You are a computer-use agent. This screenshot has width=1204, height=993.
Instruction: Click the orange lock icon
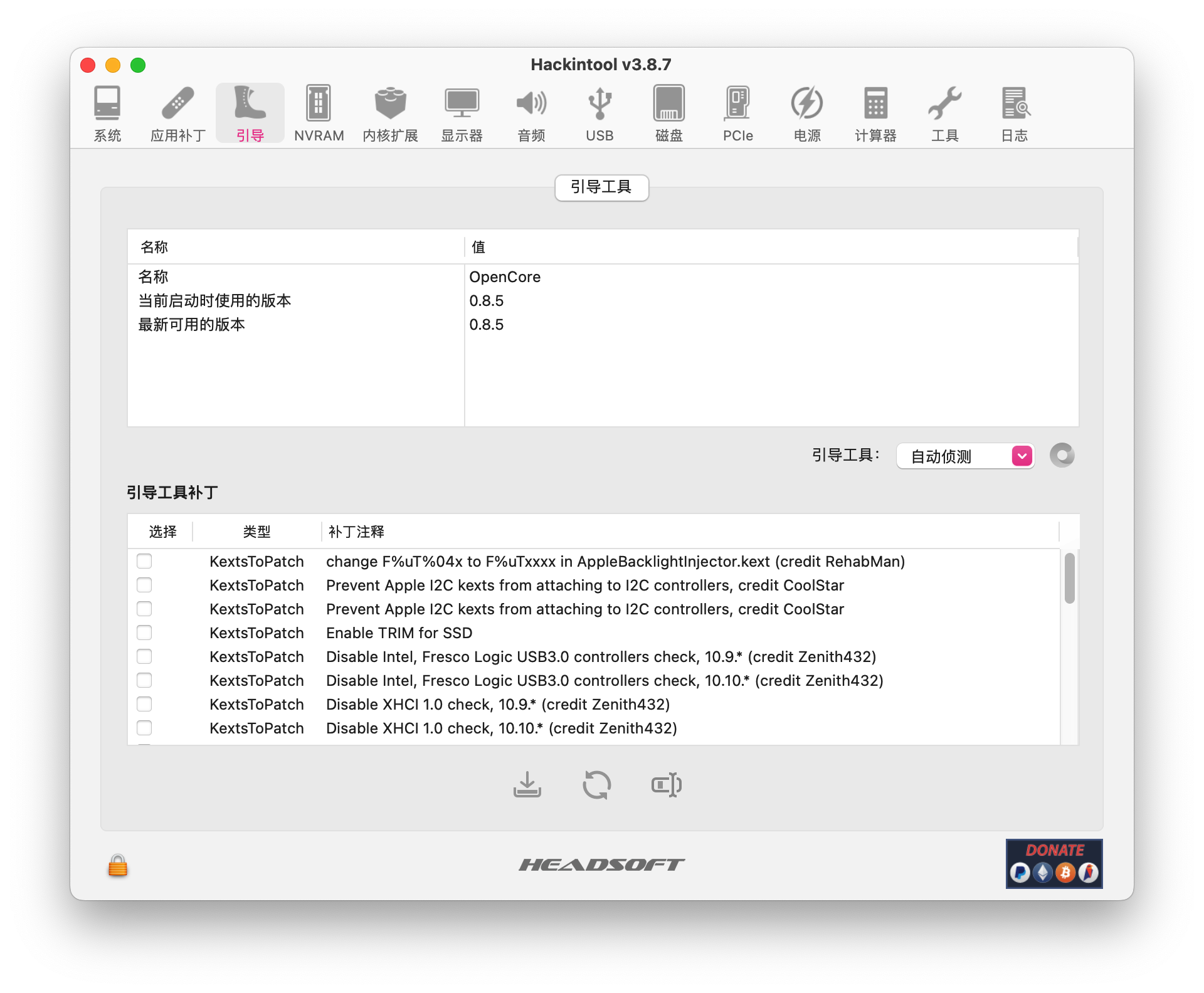[118, 866]
